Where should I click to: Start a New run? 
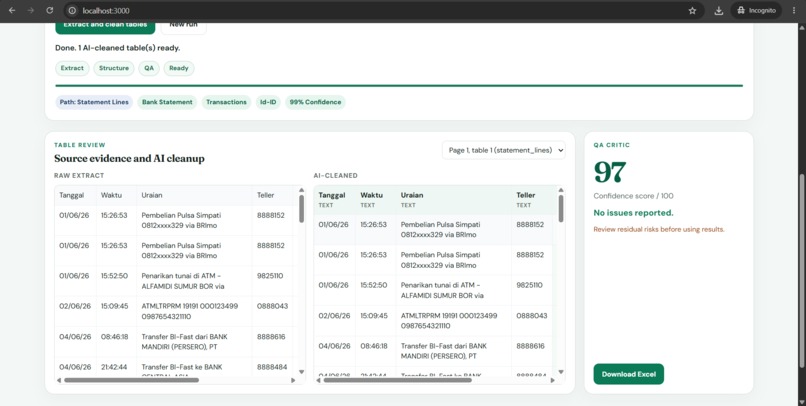(184, 26)
